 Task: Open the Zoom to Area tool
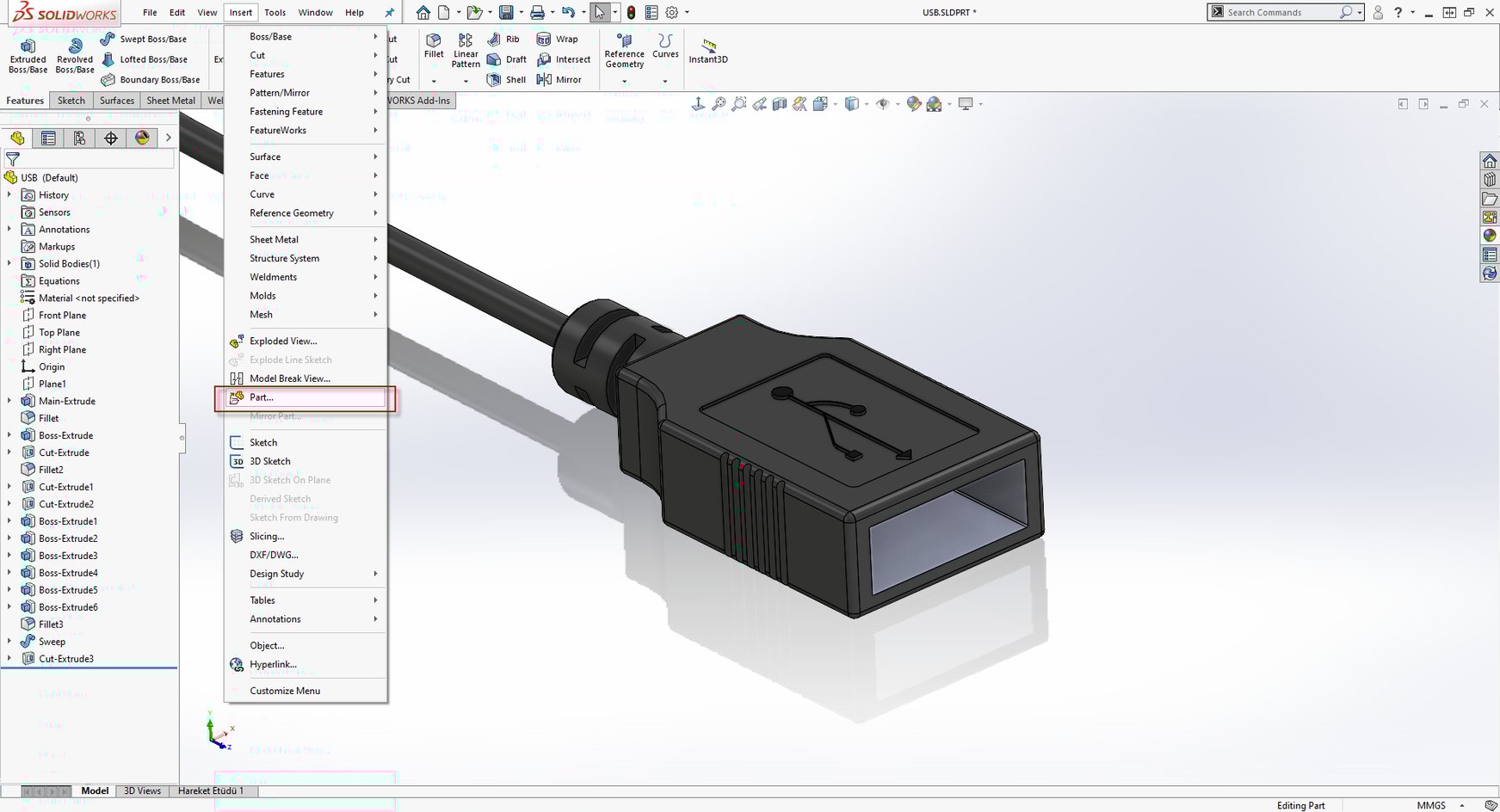(739, 103)
